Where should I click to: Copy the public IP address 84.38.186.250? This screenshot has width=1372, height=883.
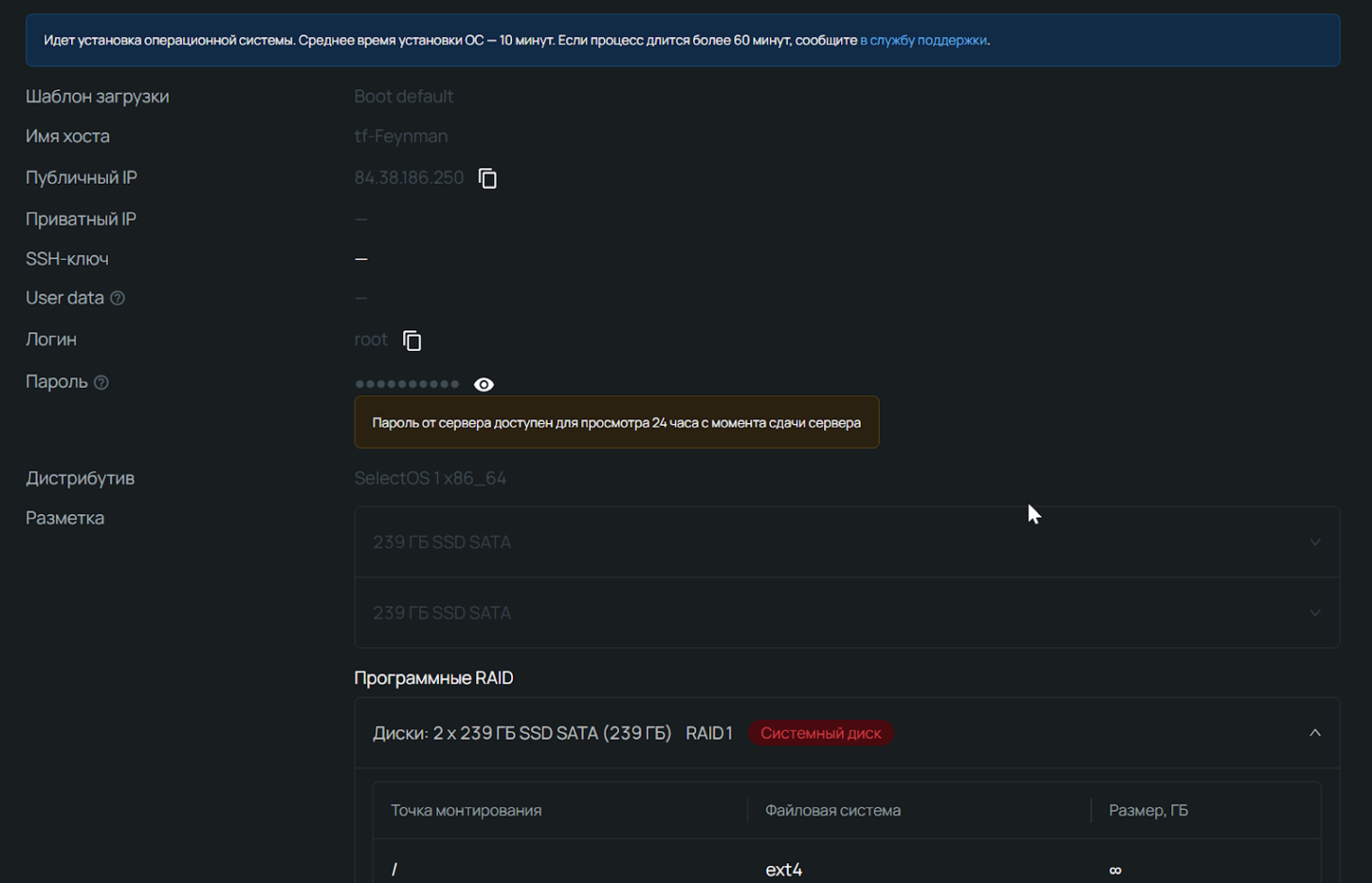pyautogui.click(x=488, y=178)
